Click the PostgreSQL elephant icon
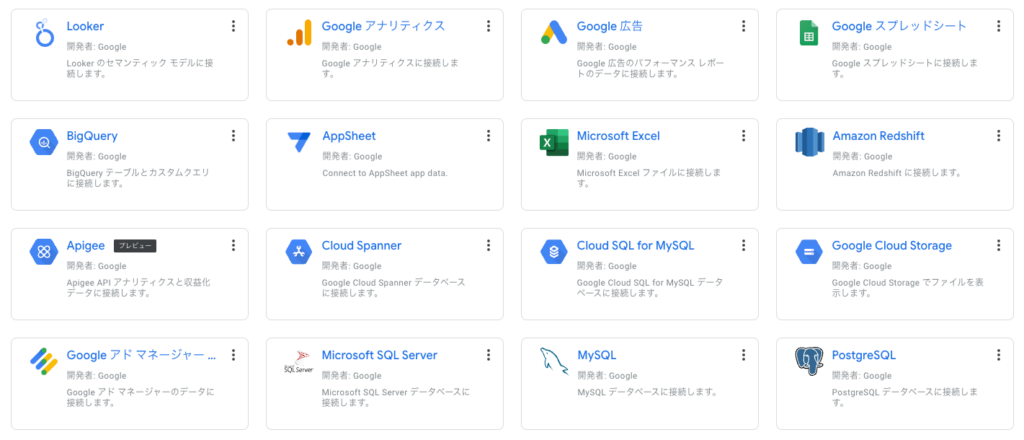The height and width of the screenshot is (440, 1024). click(809, 361)
